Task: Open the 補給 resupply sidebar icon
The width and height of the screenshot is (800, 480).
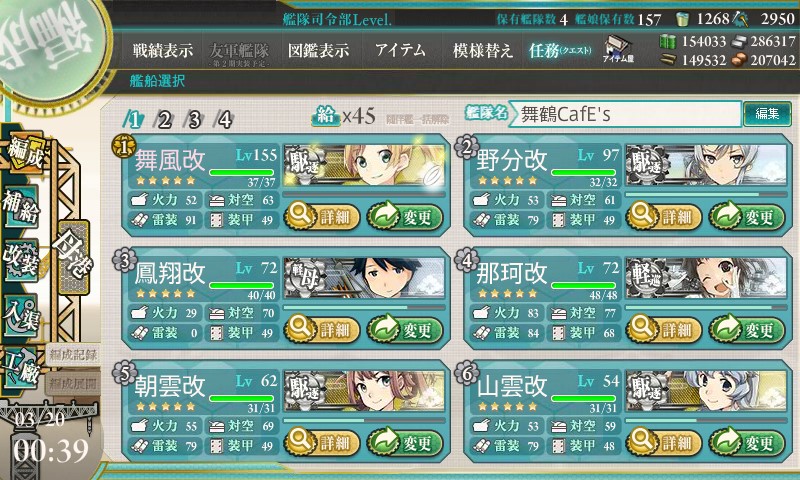Action: [x=21, y=207]
